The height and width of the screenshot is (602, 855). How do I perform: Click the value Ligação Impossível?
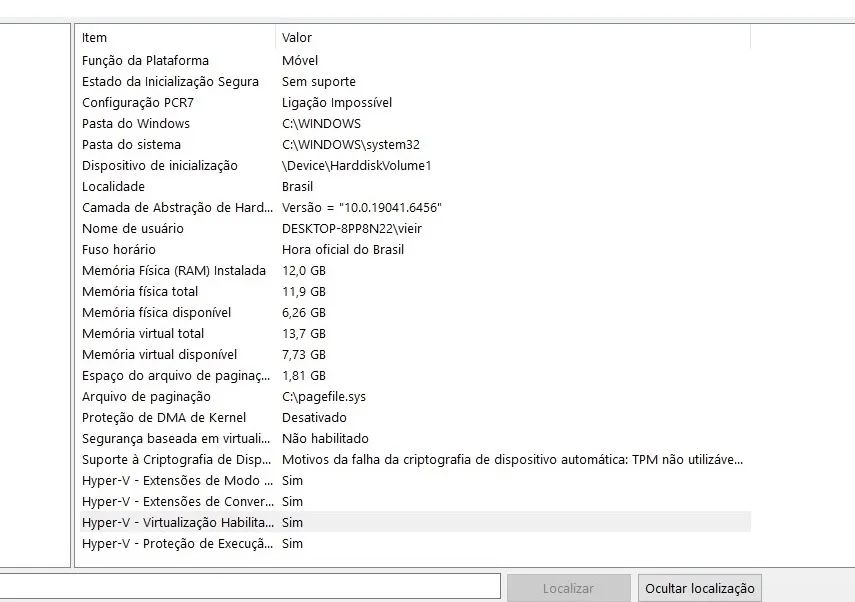click(x=336, y=103)
